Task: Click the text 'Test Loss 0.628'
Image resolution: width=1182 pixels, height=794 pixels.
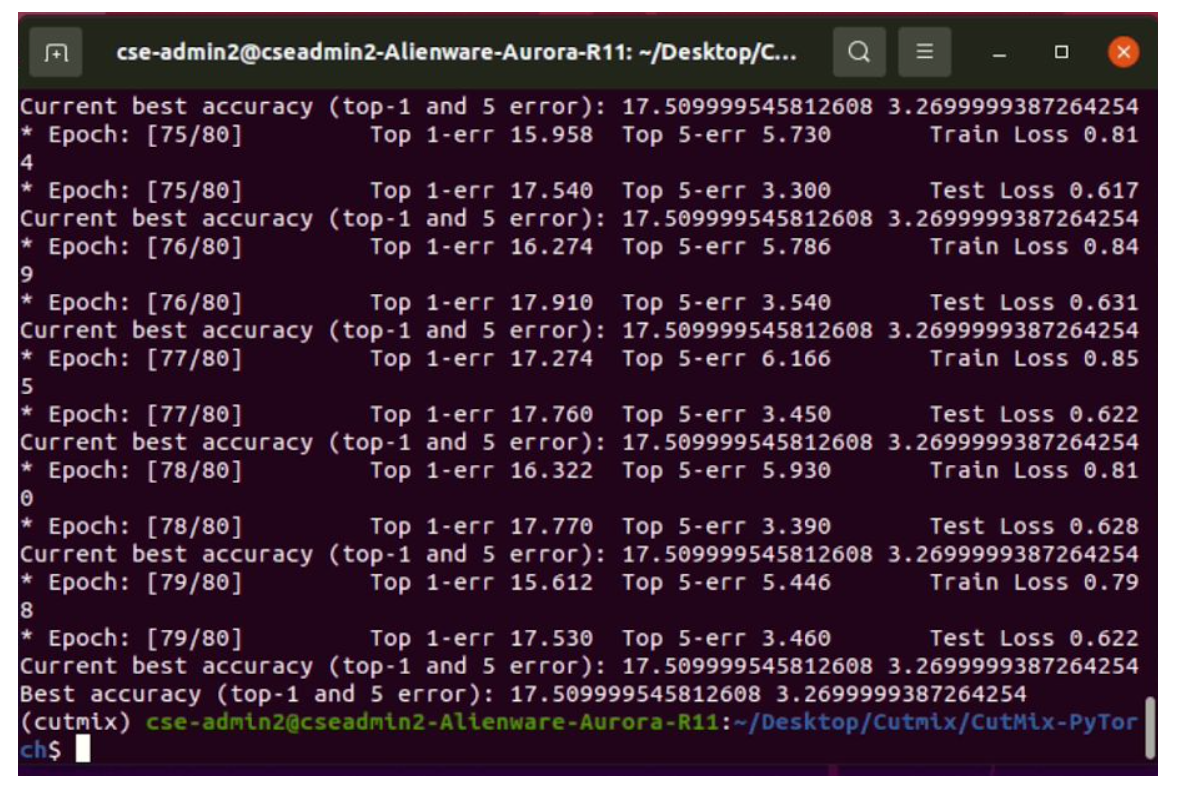Action: coord(1033,526)
